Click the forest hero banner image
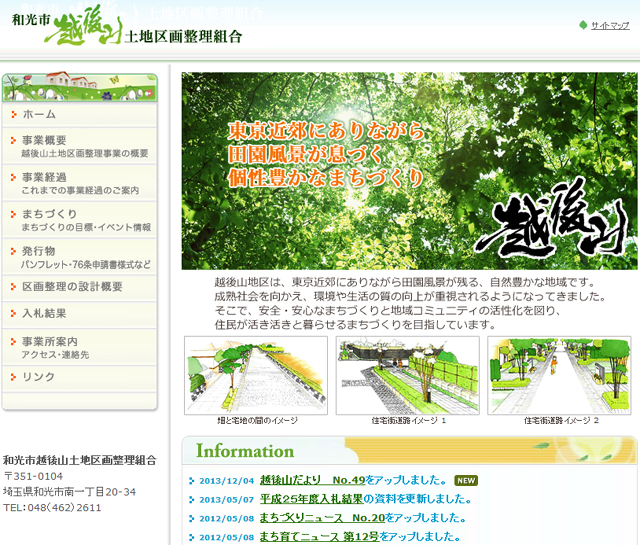Viewport: 640px width, 545px height. pyautogui.click(x=409, y=170)
